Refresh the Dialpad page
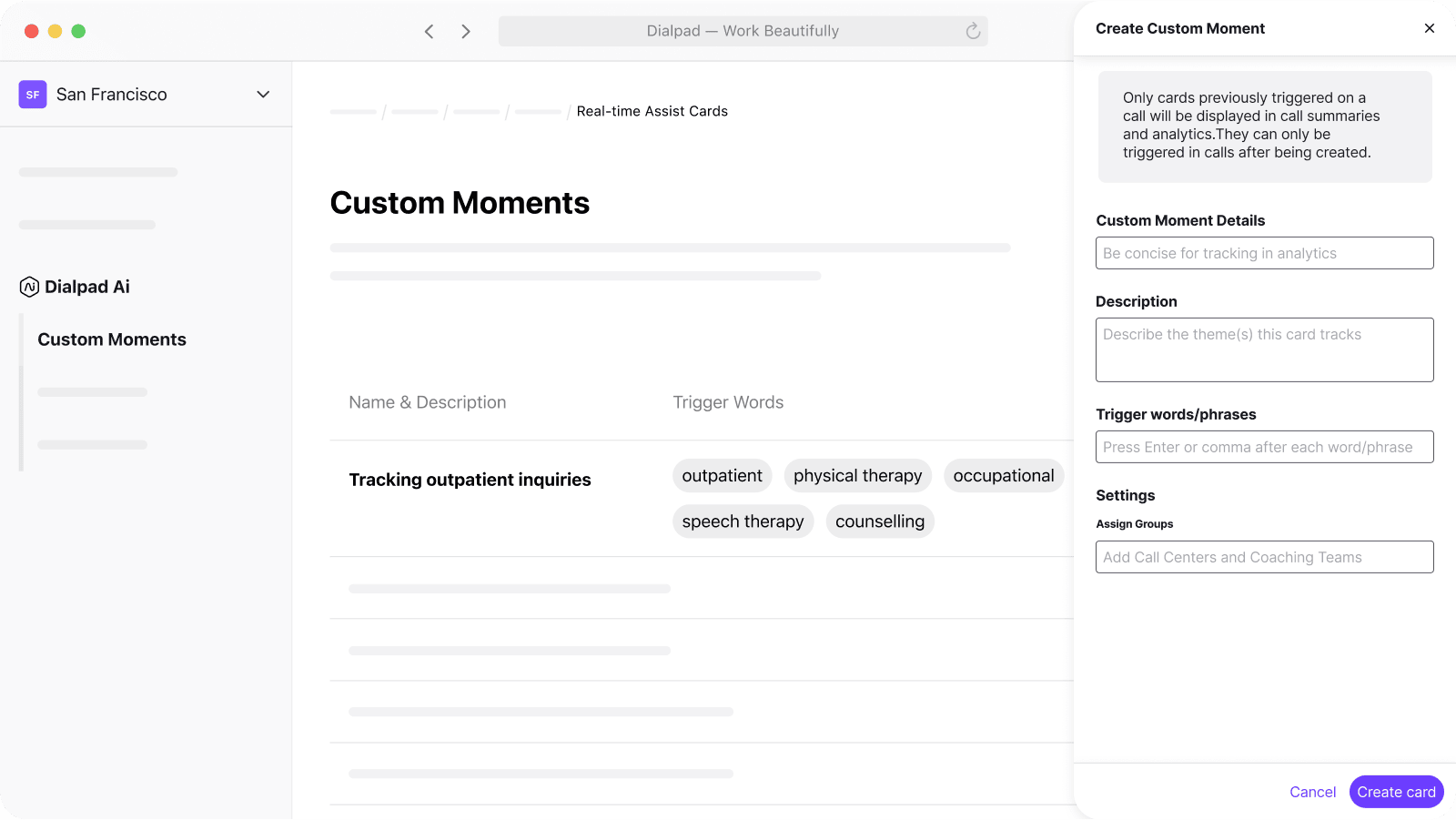1456x820 pixels. click(x=972, y=30)
